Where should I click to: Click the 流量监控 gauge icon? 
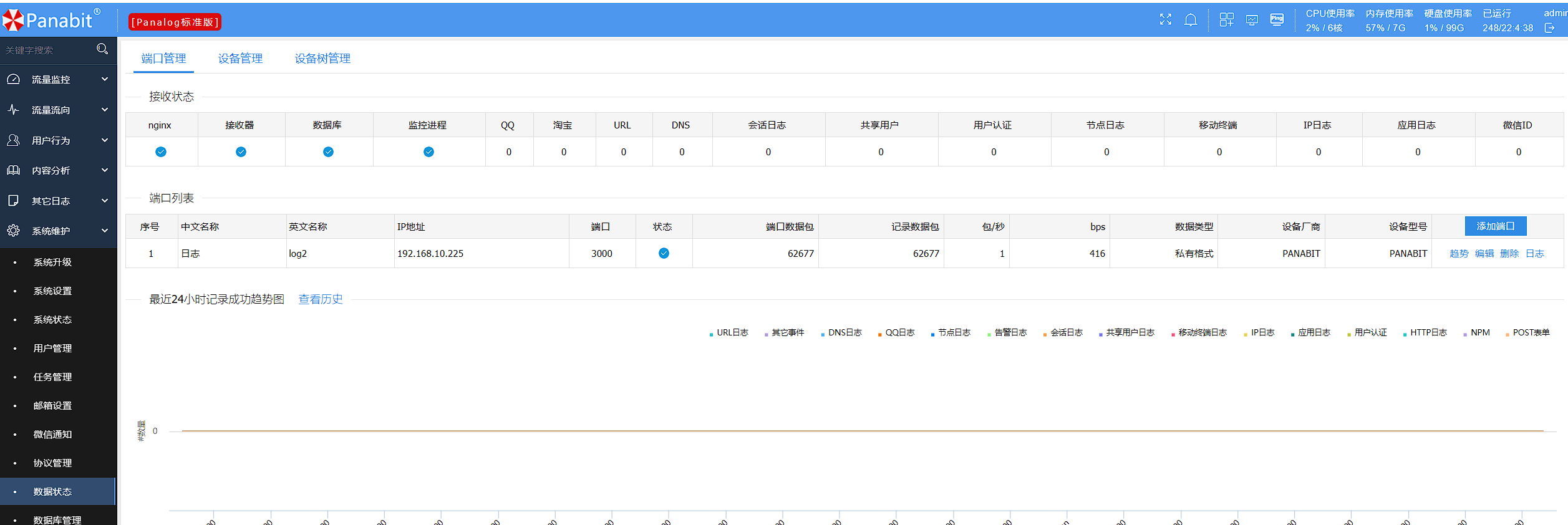pos(13,79)
